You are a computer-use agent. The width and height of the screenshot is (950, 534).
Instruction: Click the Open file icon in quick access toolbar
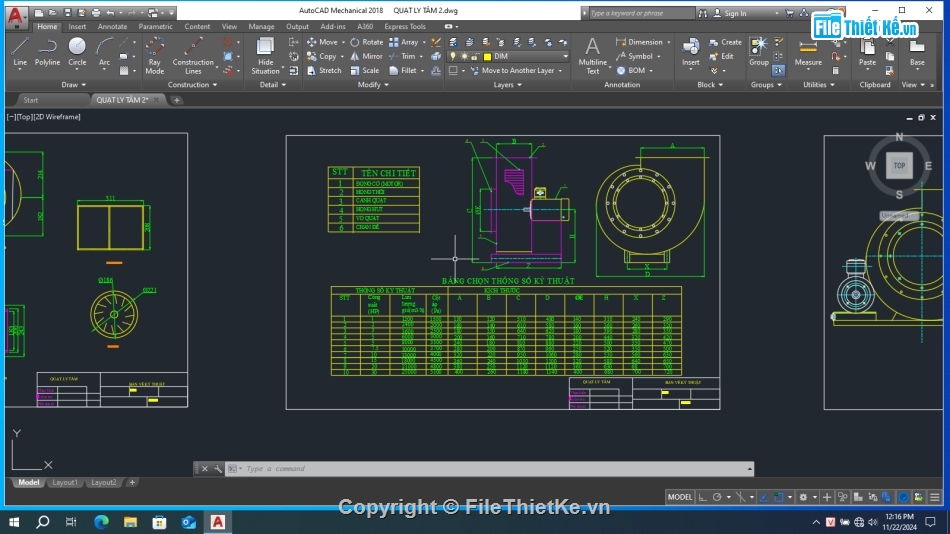(x=53, y=13)
